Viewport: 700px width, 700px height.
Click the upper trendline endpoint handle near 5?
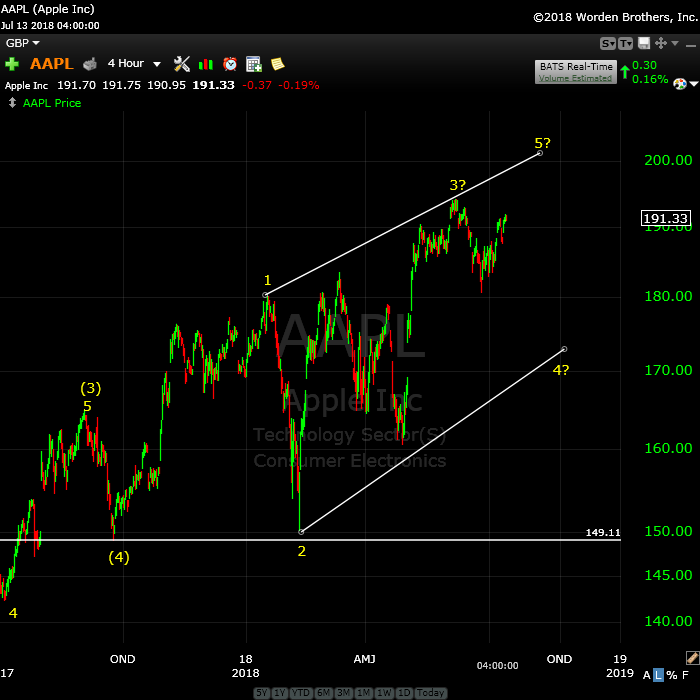(540, 153)
